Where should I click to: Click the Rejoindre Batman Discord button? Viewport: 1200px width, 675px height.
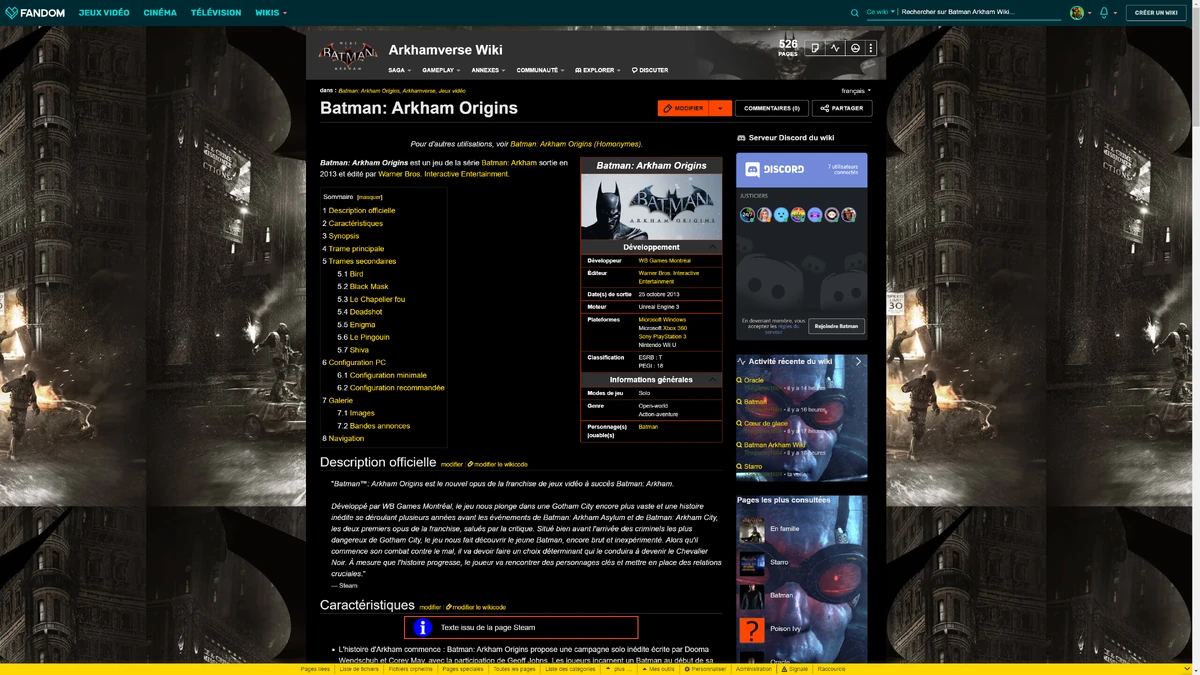point(834,326)
